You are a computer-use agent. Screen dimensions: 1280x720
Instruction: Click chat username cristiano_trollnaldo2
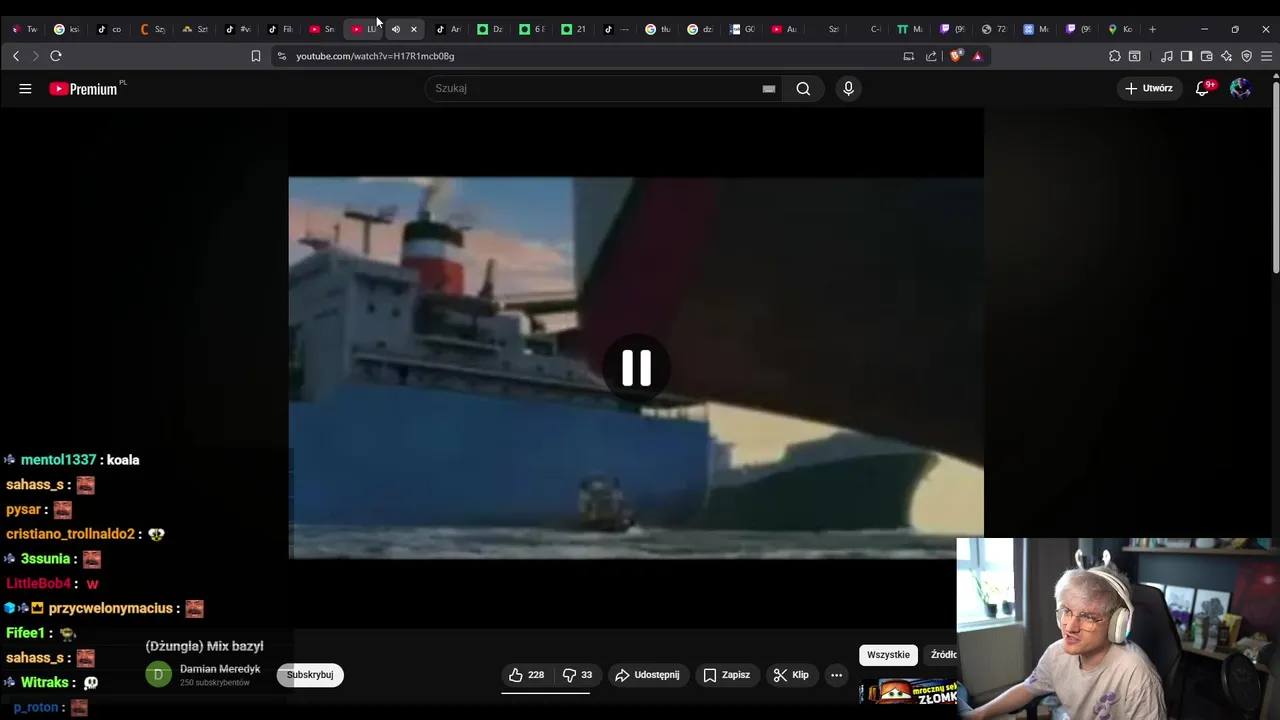click(x=70, y=534)
